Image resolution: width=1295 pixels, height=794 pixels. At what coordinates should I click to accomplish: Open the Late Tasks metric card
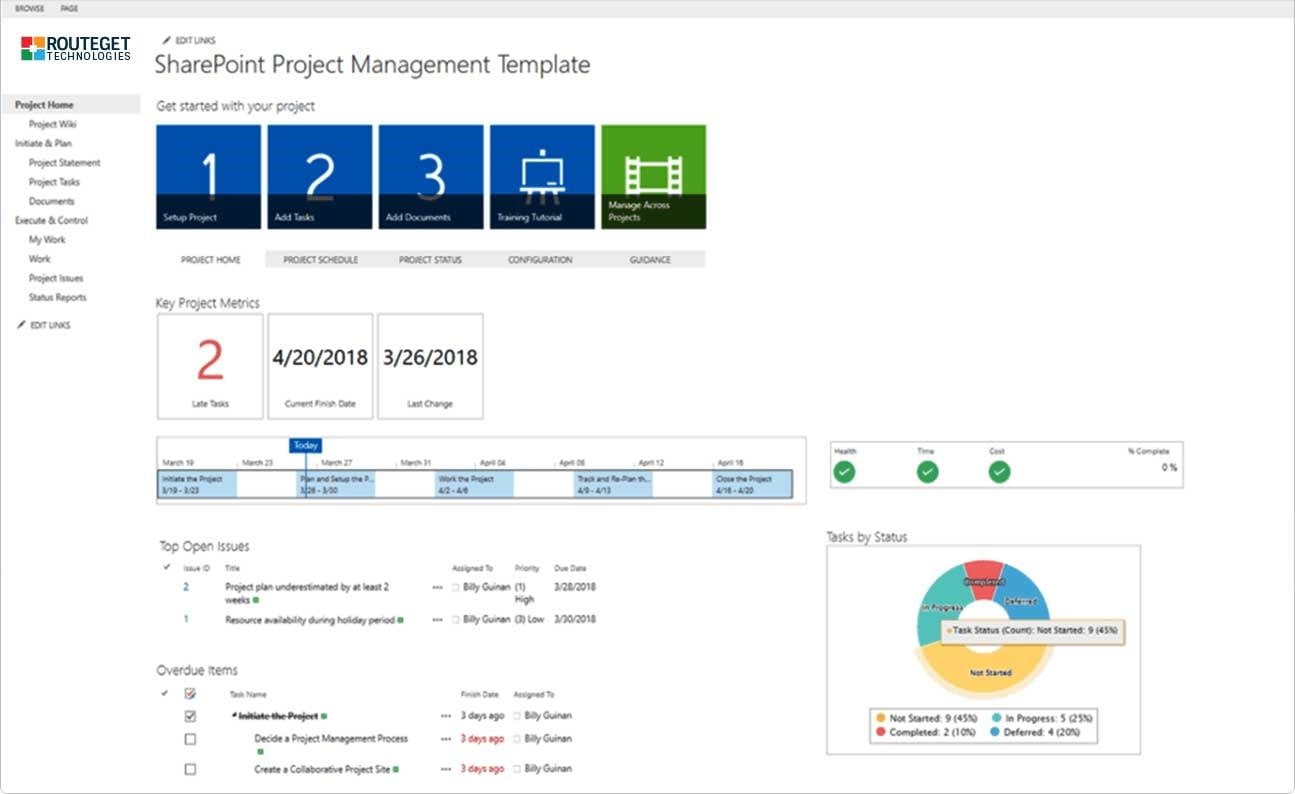coord(210,366)
